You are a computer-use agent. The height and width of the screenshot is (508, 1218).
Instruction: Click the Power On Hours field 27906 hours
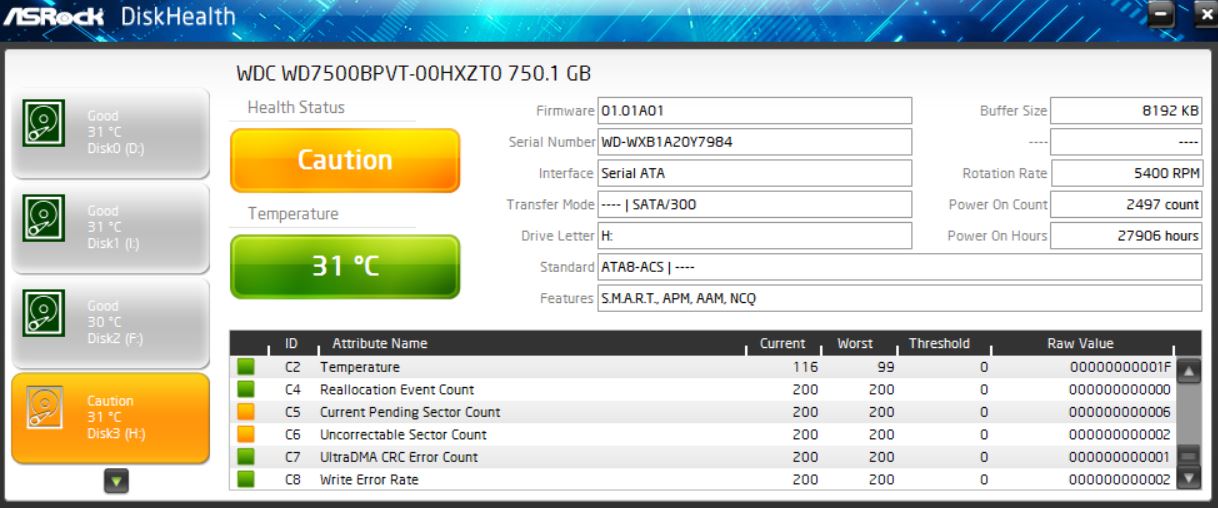tap(1127, 235)
